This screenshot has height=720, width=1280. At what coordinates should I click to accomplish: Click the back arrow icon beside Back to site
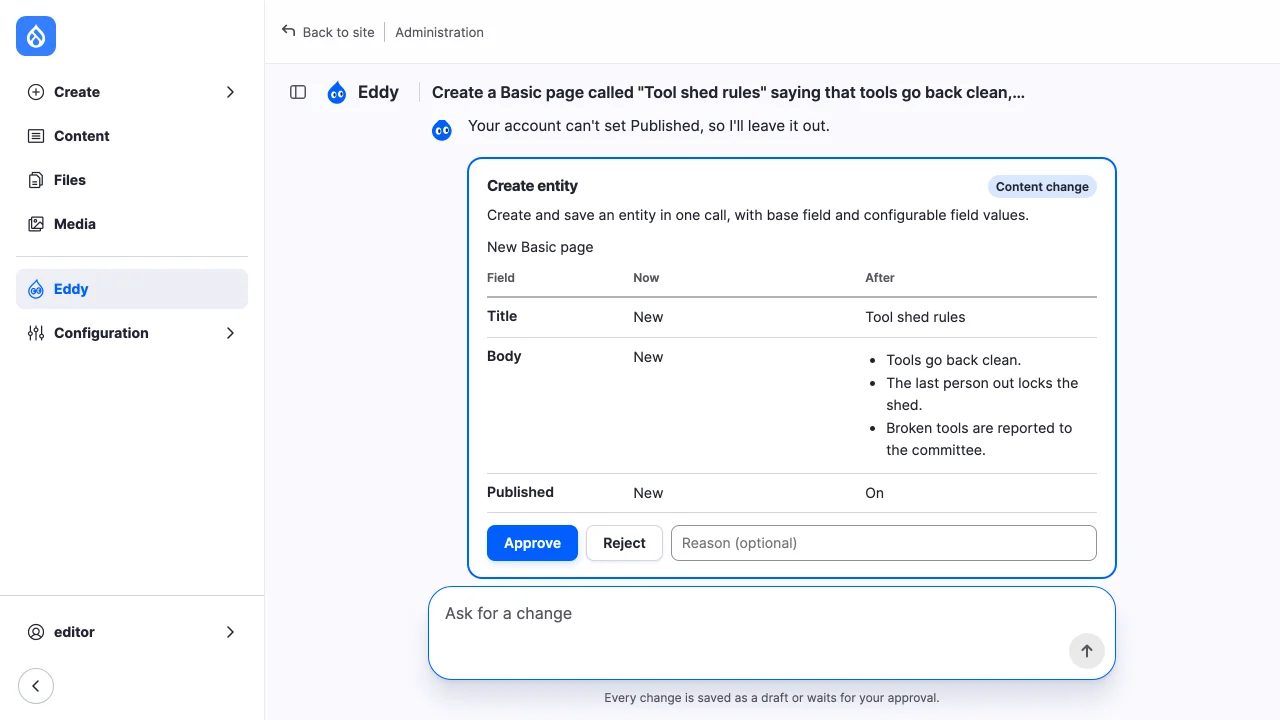pyautogui.click(x=289, y=31)
